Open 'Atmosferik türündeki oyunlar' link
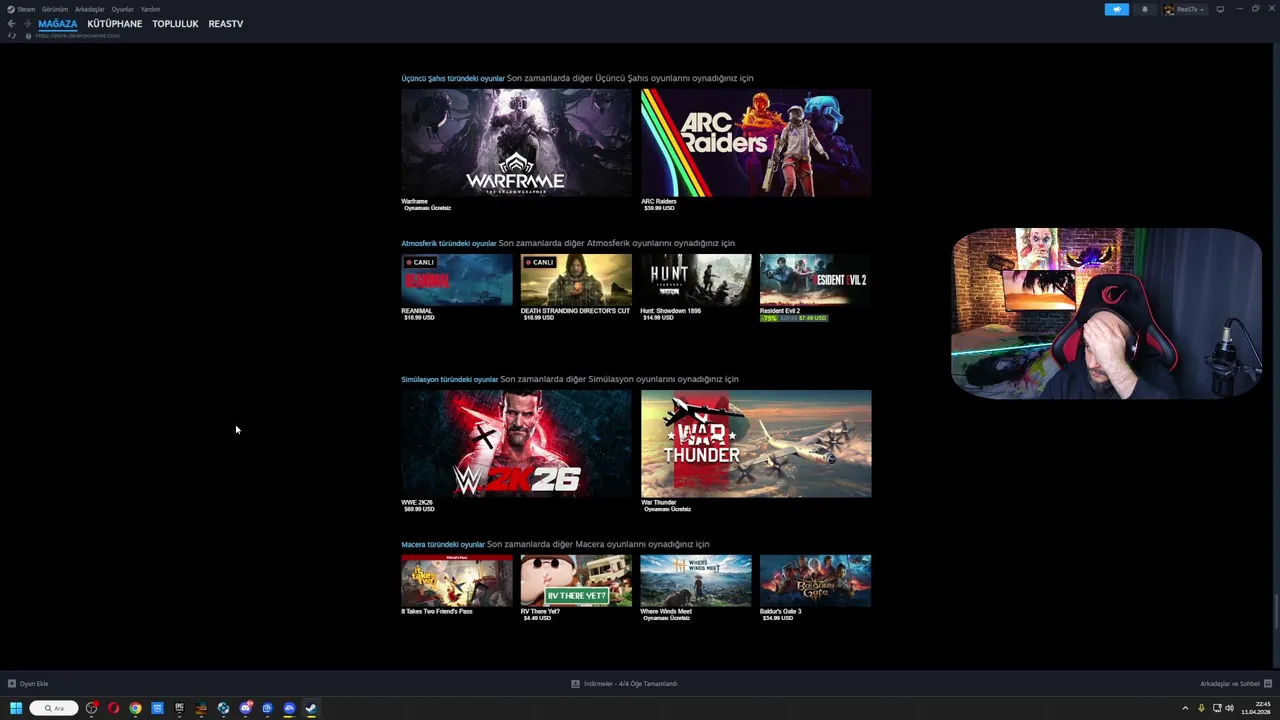 (x=449, y=243)
